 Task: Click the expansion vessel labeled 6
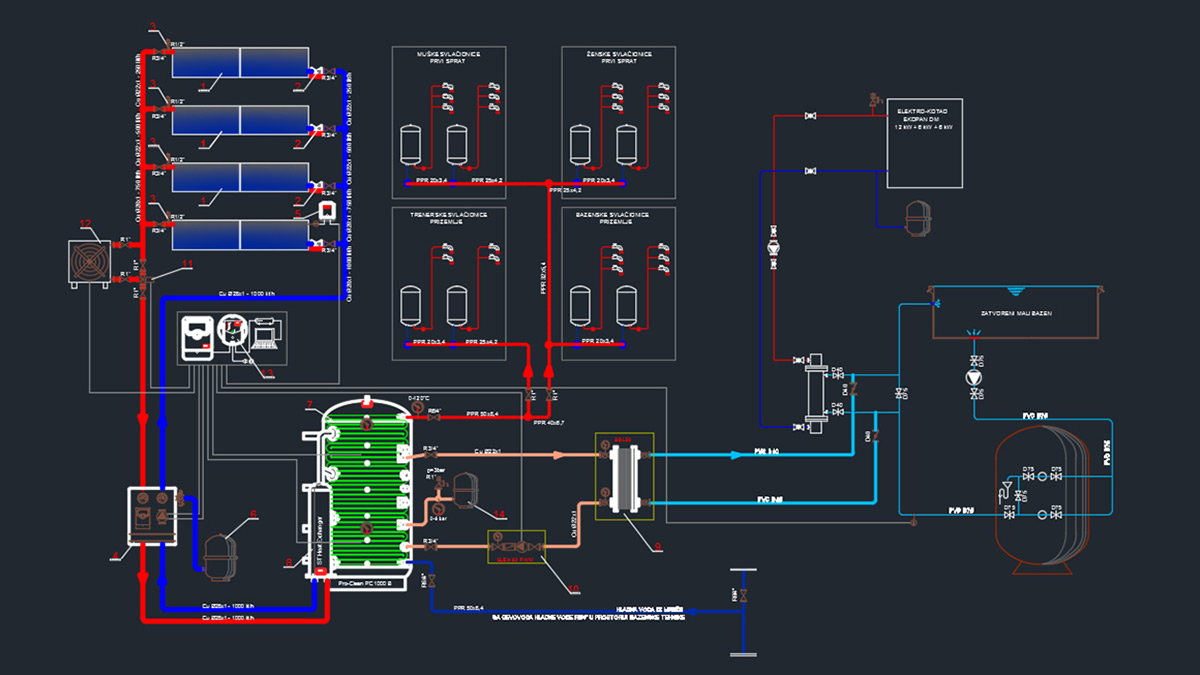point(218,556)
